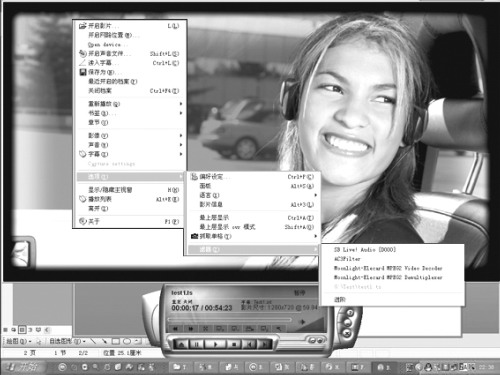This screenshot has width=500, height=375.
Task: Click the question mark help button on the player
Action: 350,313
